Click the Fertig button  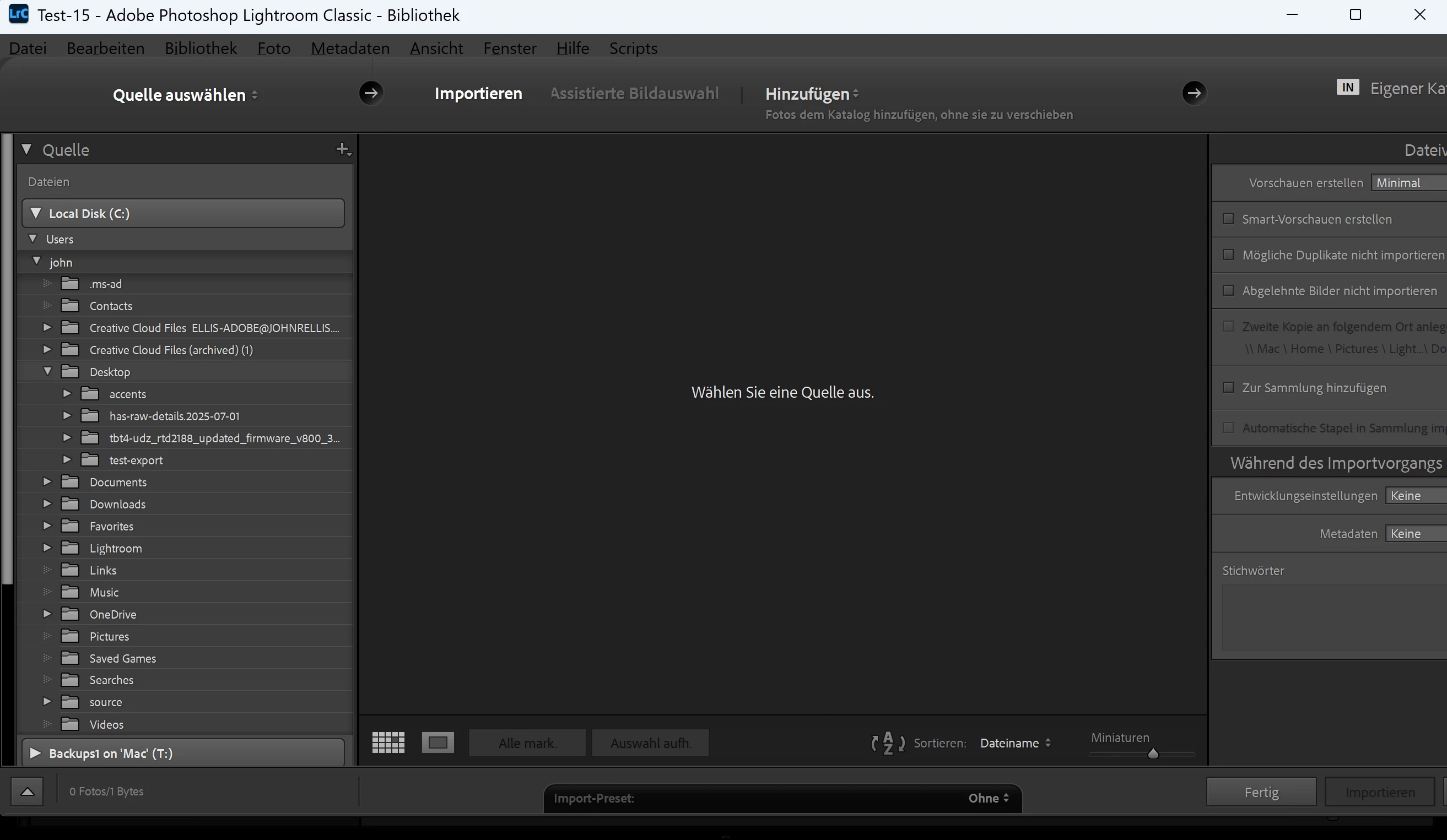[1261, 792]
